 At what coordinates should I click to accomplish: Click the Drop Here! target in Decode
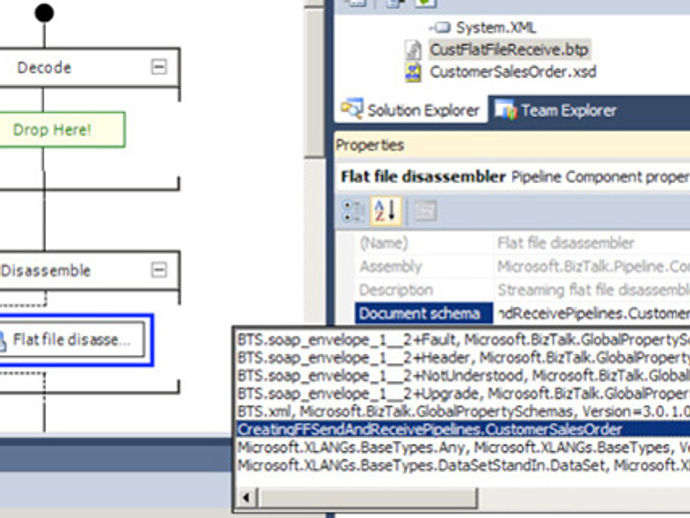62,129
